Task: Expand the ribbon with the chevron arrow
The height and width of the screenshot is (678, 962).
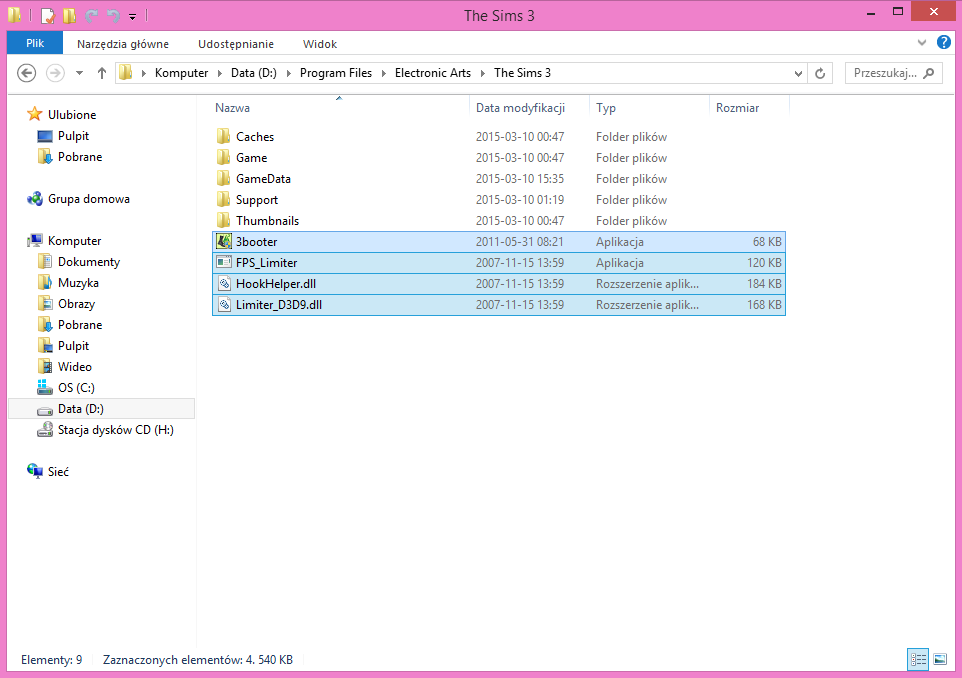Action: point(922,43)
